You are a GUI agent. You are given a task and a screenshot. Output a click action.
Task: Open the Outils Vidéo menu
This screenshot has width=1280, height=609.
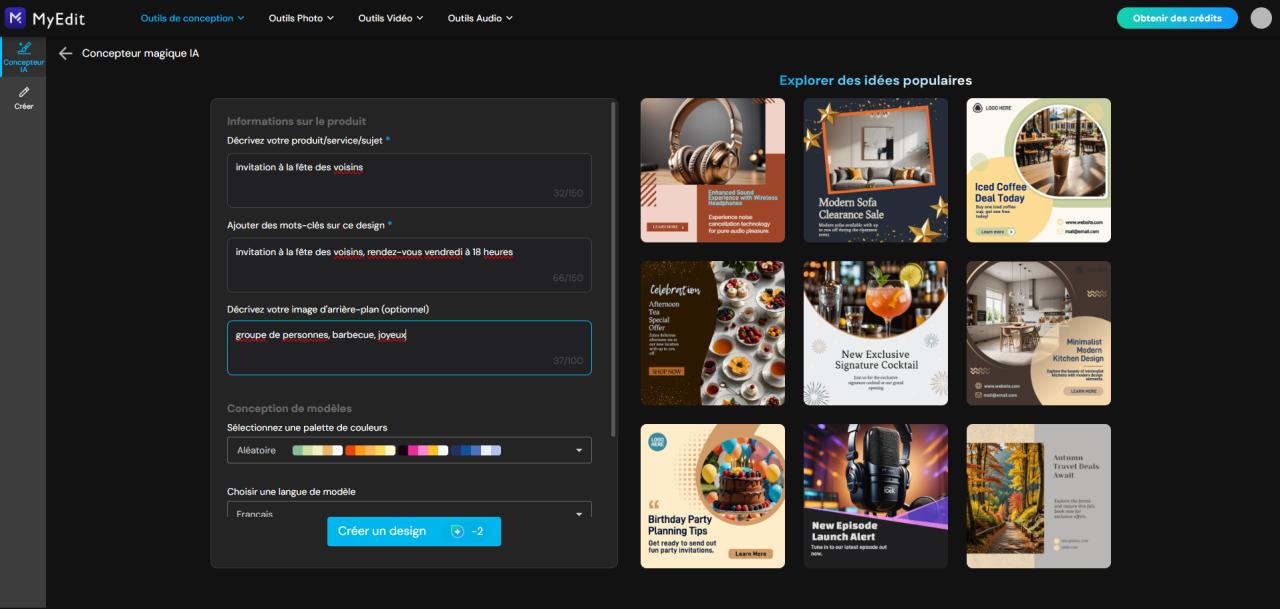(x=390, y=17)
